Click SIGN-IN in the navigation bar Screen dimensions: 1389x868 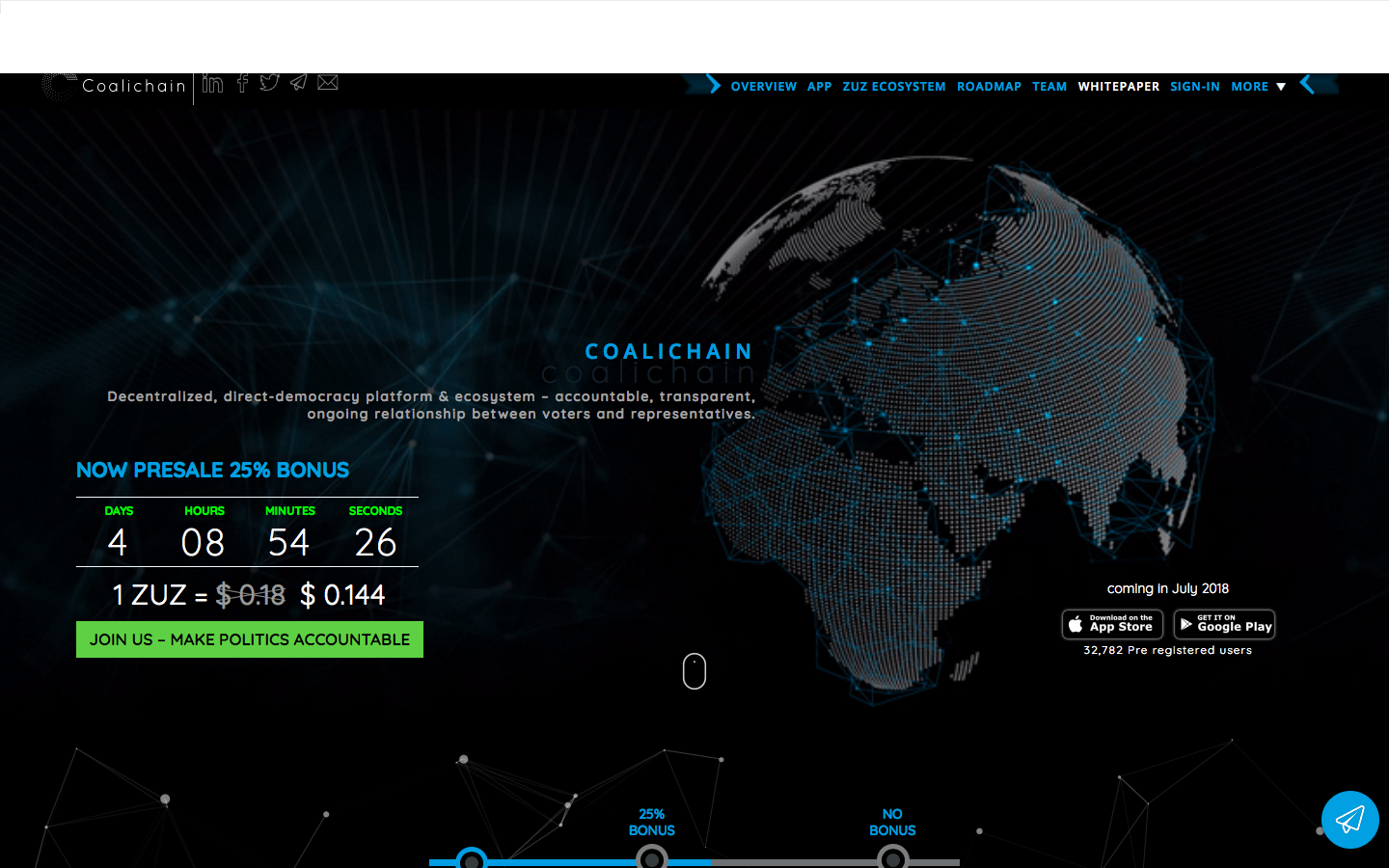(1195, 87)
